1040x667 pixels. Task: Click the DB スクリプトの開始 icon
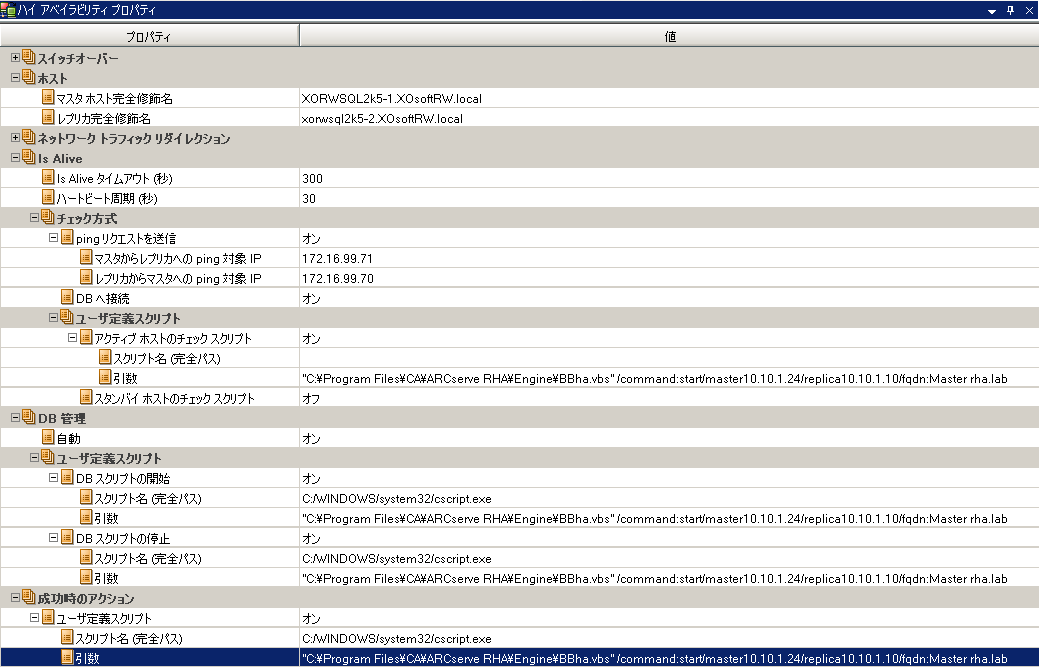click(67, 477)
